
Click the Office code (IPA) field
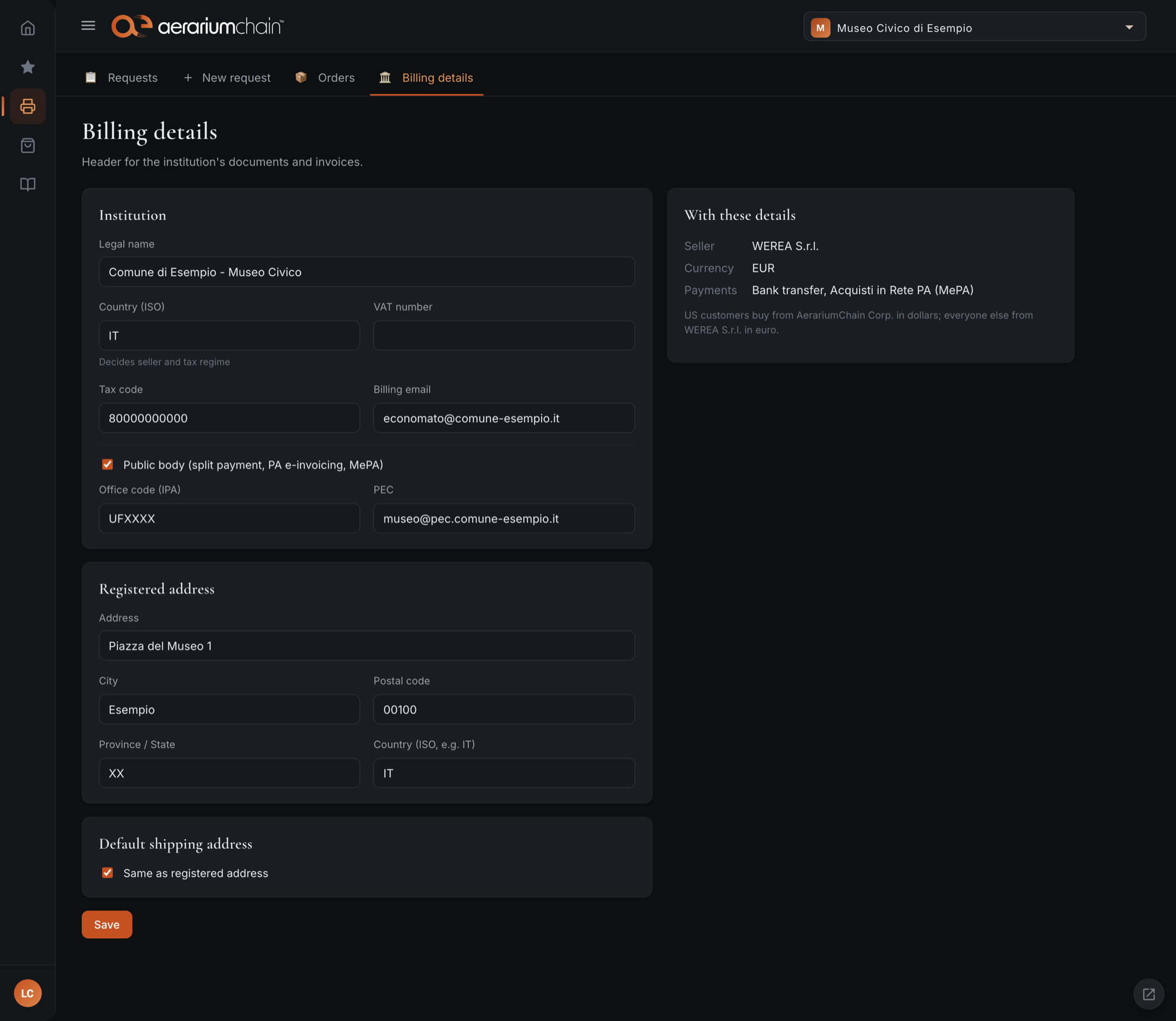[229, 518]
